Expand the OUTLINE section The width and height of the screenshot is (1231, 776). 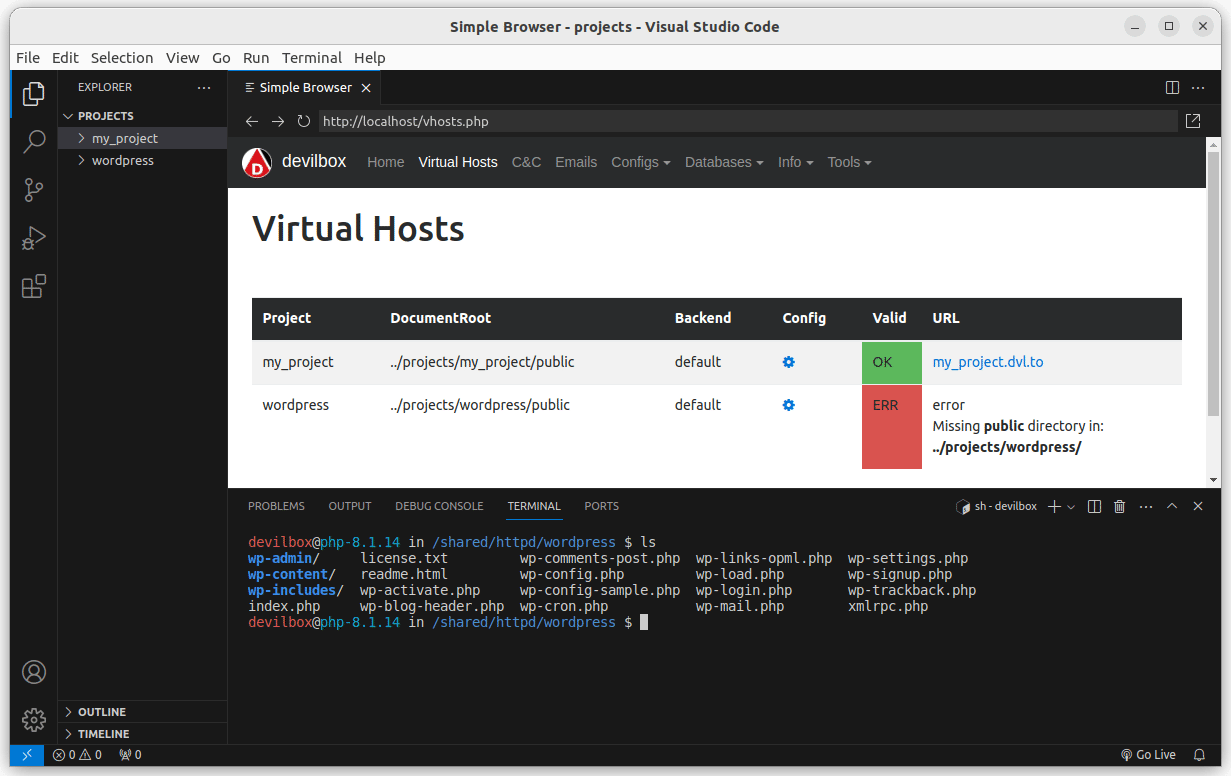[x=101, y=712]
